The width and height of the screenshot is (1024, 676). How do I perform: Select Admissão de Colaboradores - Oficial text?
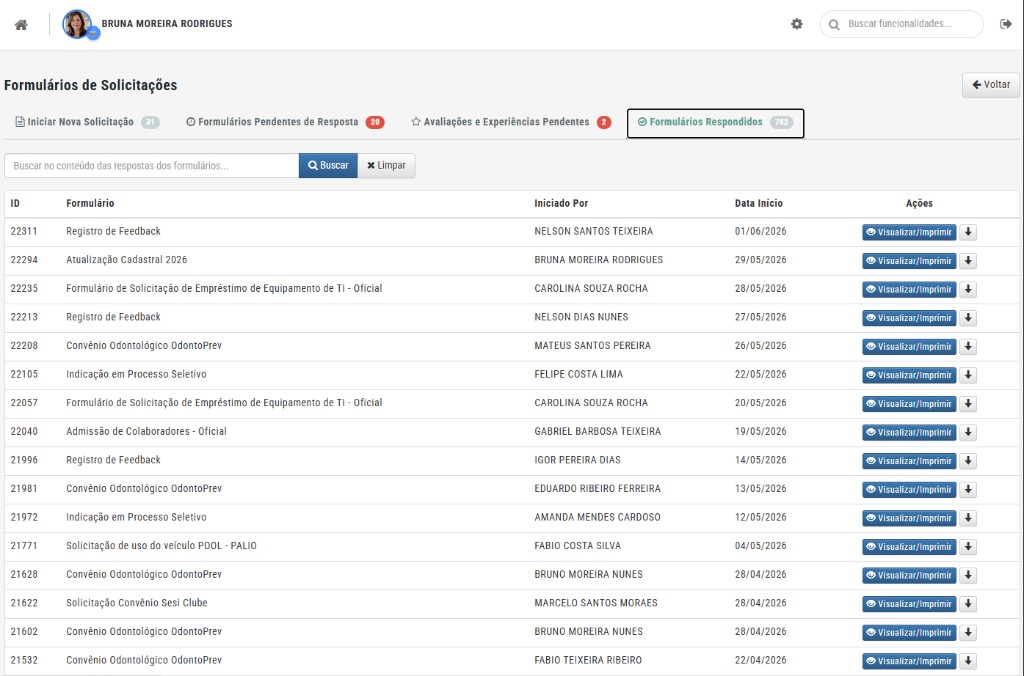tap(146, 432)
